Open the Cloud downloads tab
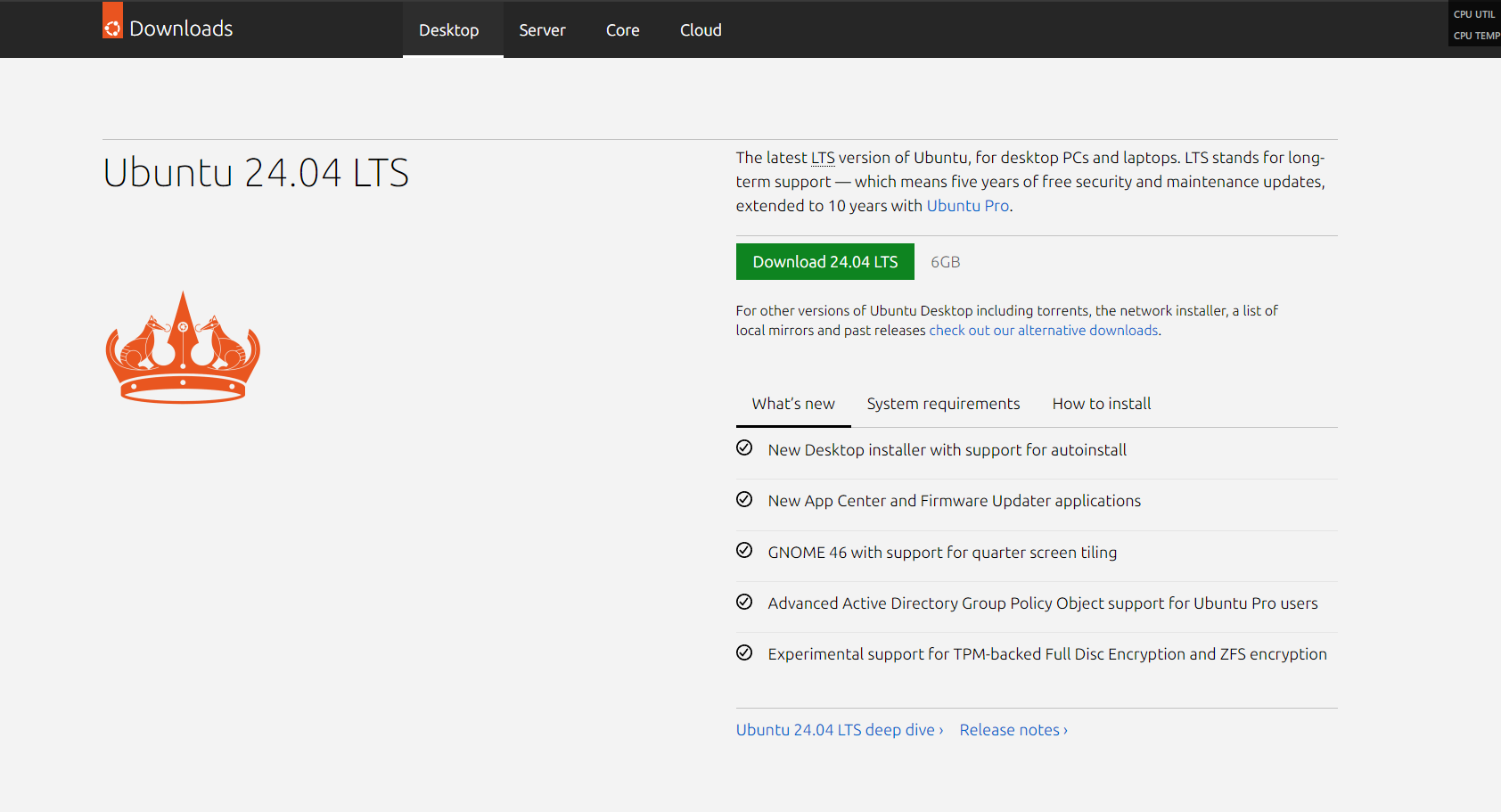 click(x=701, y=29)
